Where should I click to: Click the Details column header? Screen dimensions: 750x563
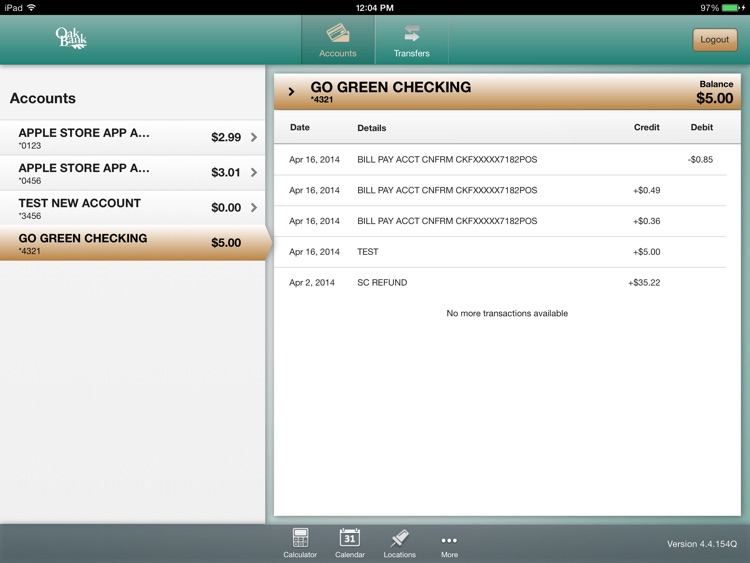point(372,128)
